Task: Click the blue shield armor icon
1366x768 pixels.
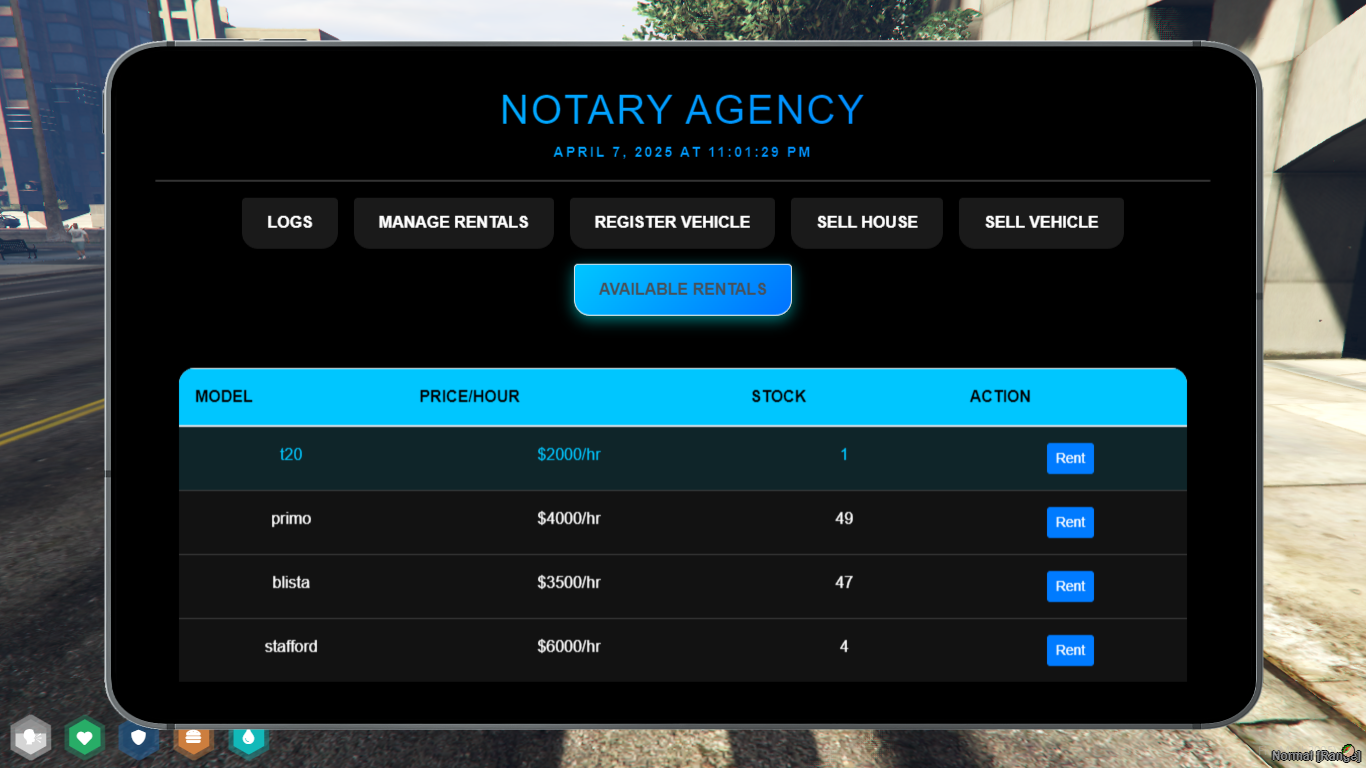Action: pos(139,738)
